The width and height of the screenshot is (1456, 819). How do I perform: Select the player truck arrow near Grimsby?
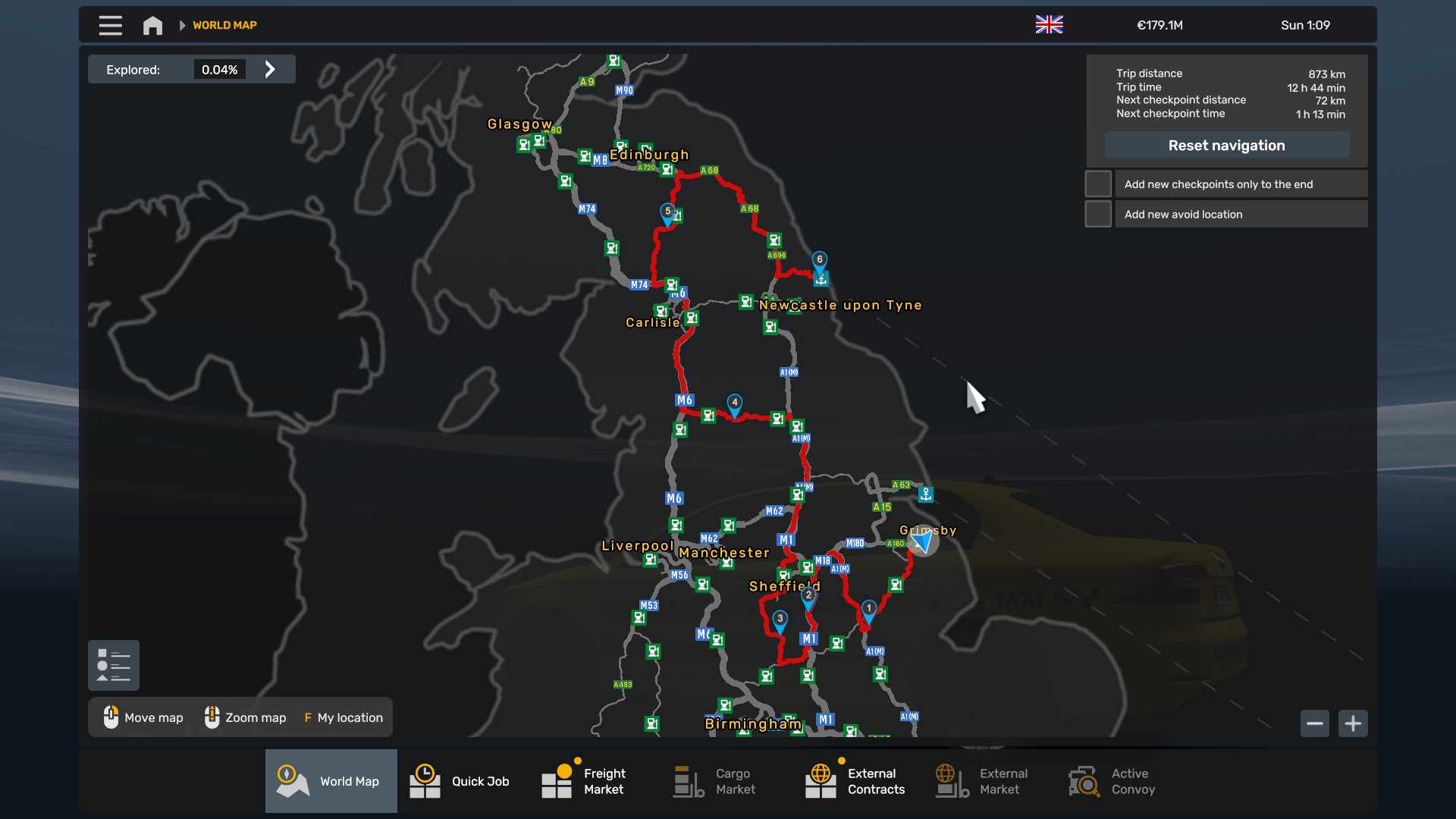click(923, 541)
